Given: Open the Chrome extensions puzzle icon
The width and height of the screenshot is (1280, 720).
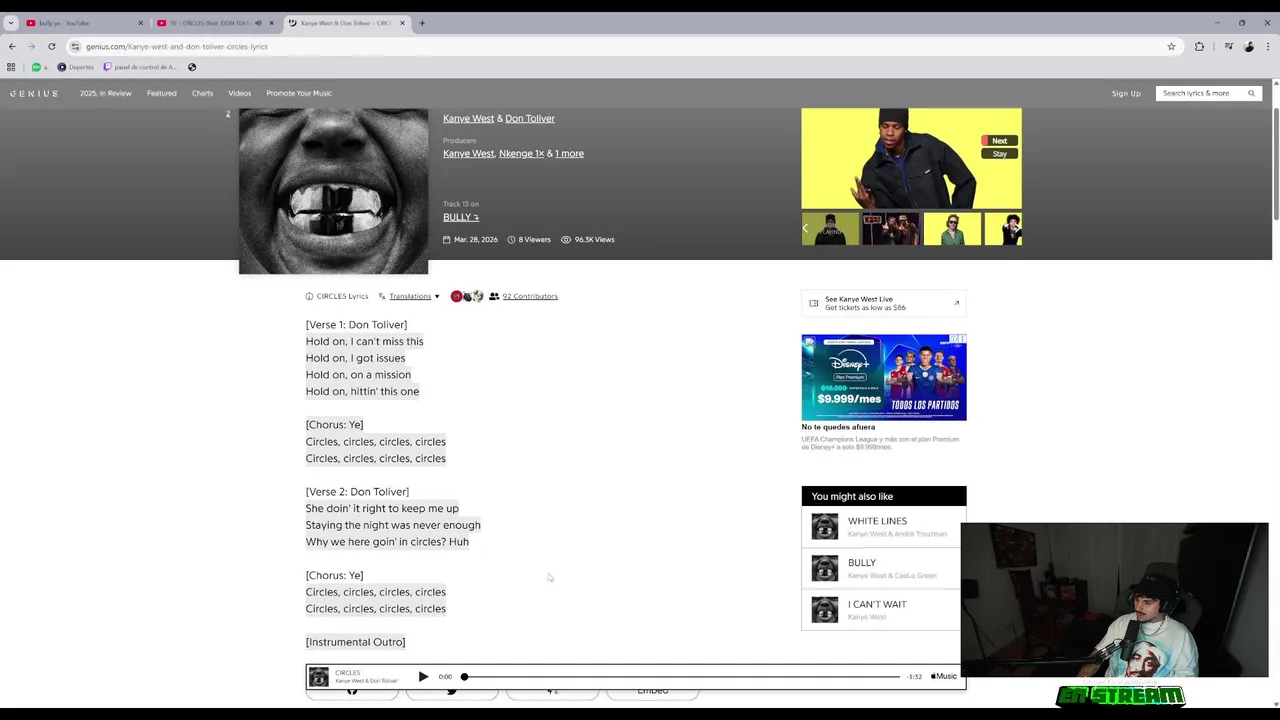Looking at the screenshot, I should point(1199,46).
